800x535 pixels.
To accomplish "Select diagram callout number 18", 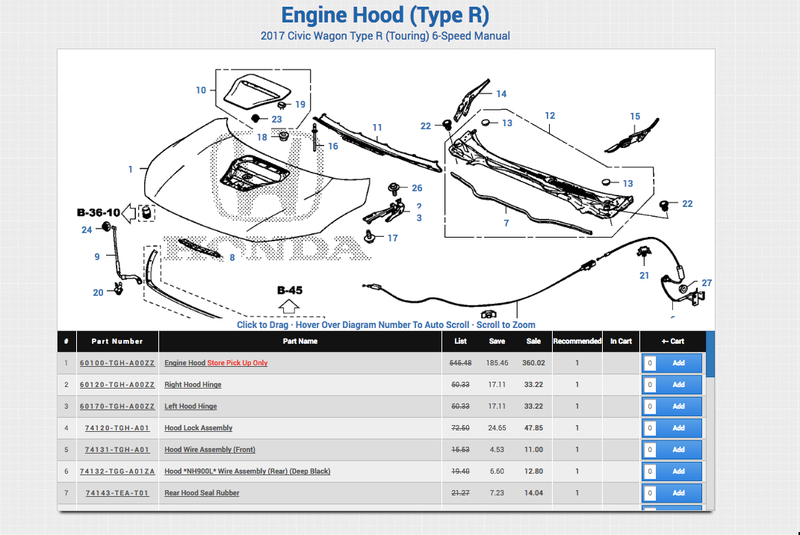I will 262,137.
